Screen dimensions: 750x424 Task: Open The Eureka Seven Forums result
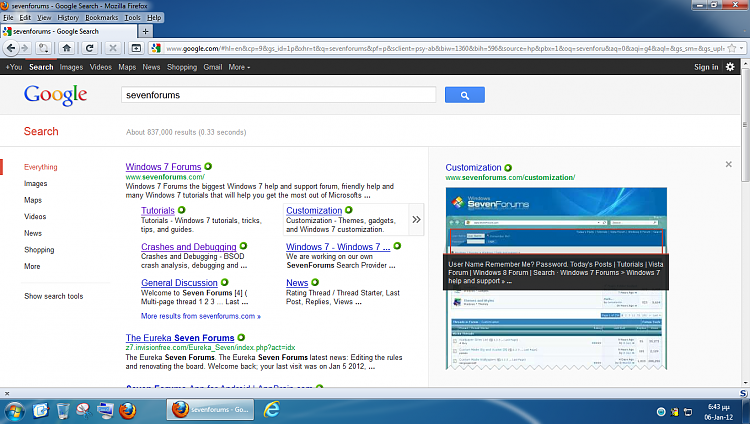point(180,338)
